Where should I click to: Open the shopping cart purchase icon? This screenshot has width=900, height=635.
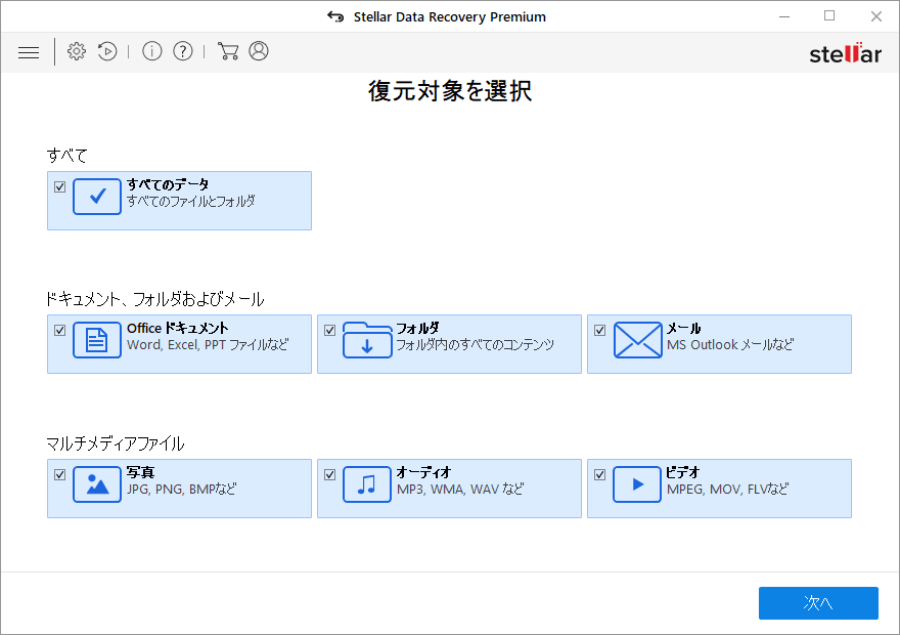(x=228, y=51)
